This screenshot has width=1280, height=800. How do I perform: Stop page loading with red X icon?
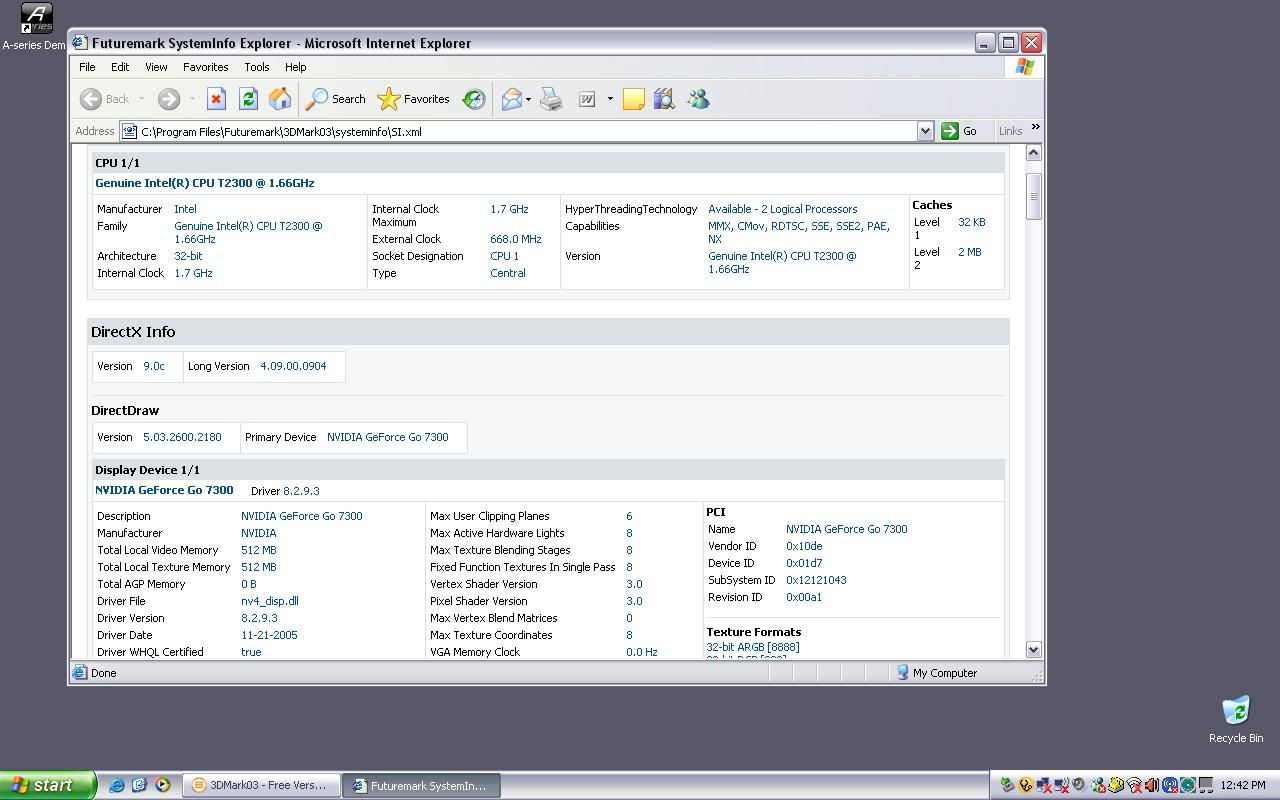216,99
